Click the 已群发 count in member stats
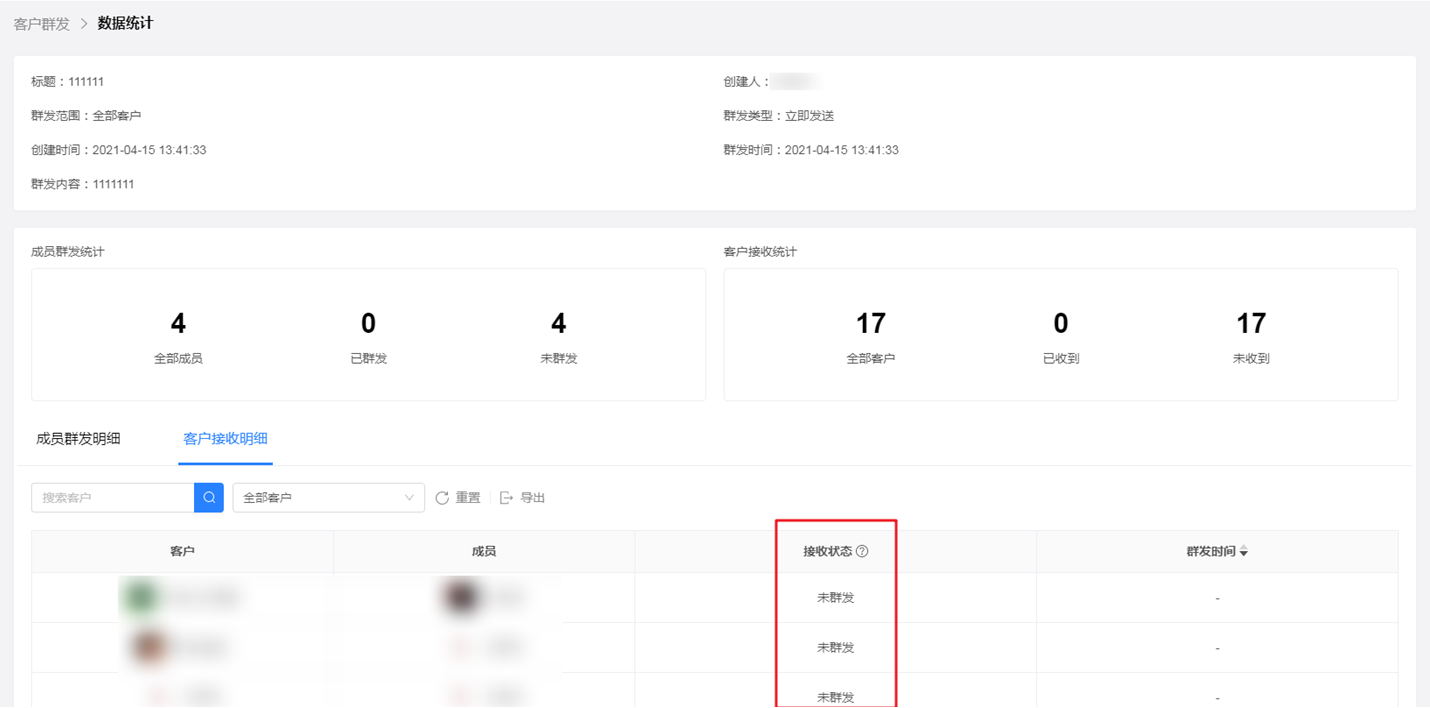The height and width of the screenshot is (708, 1430). [368, 323]
